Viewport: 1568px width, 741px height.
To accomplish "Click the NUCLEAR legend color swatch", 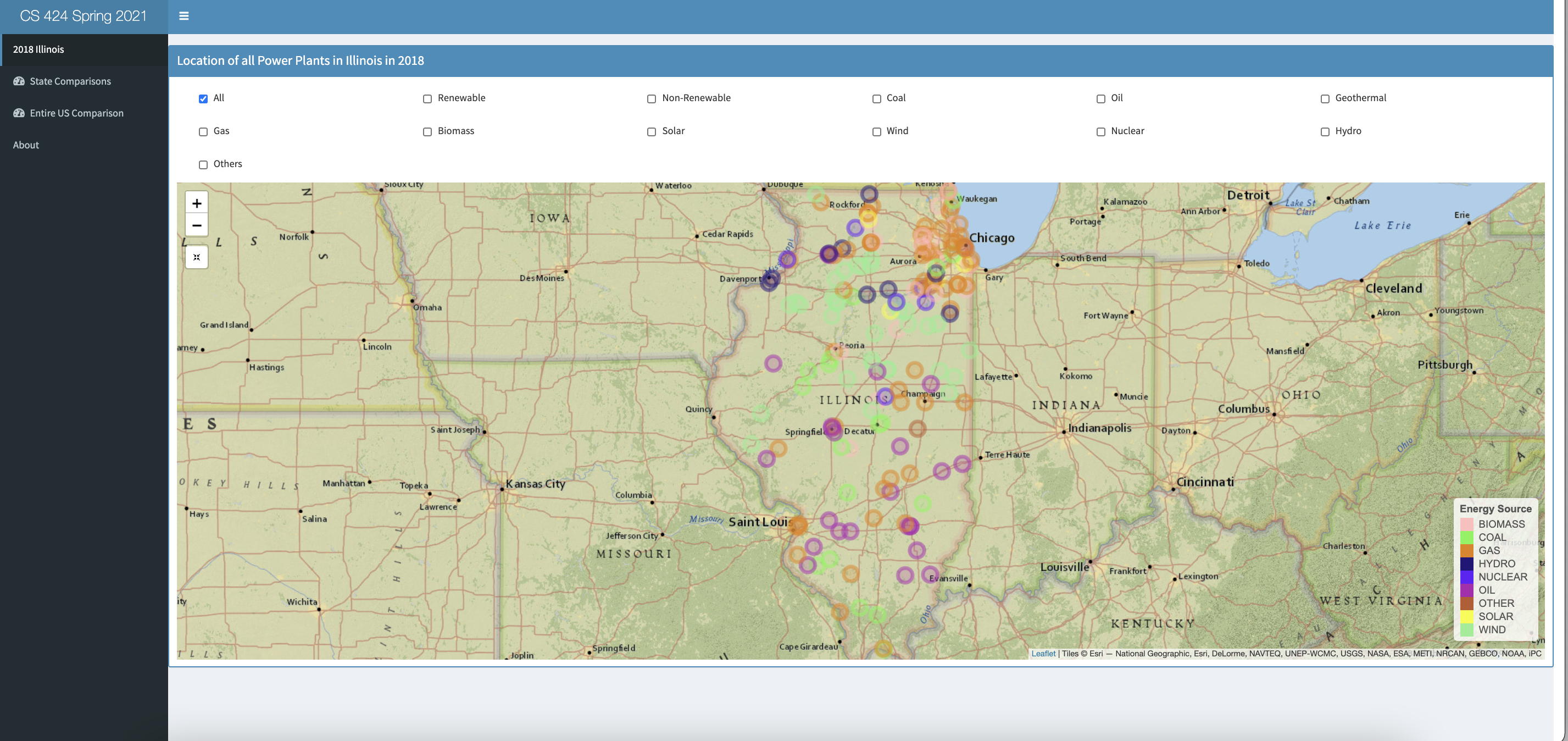I will pyautogui.click(x=1467, y=577).
